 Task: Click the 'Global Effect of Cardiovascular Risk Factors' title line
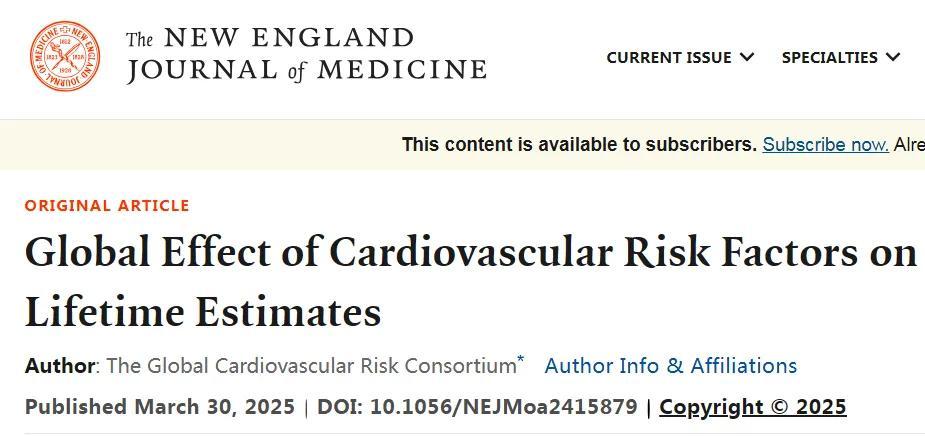click(x=470, y=253)
